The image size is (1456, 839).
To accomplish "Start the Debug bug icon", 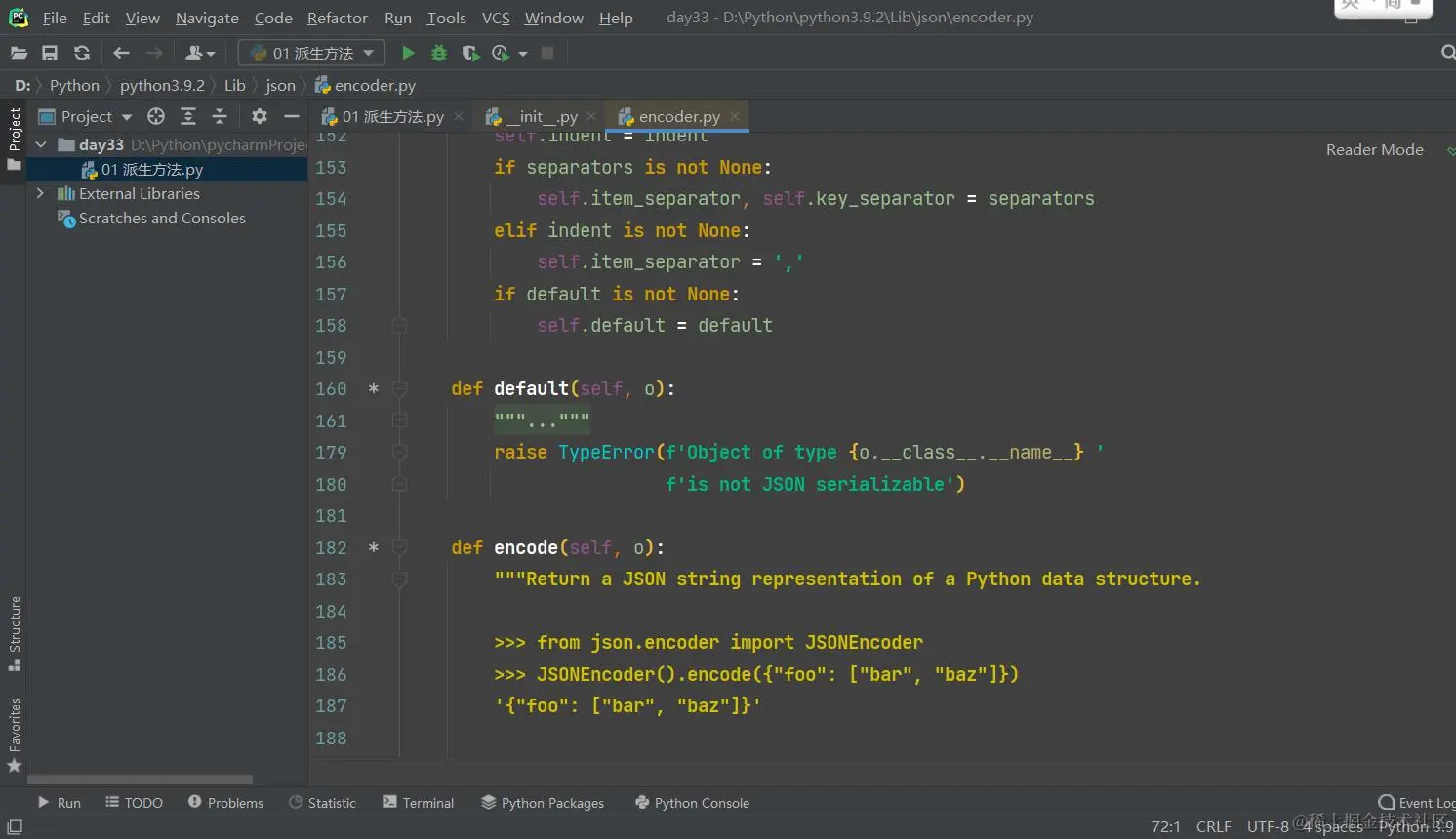I will click(x=439, y=53).
